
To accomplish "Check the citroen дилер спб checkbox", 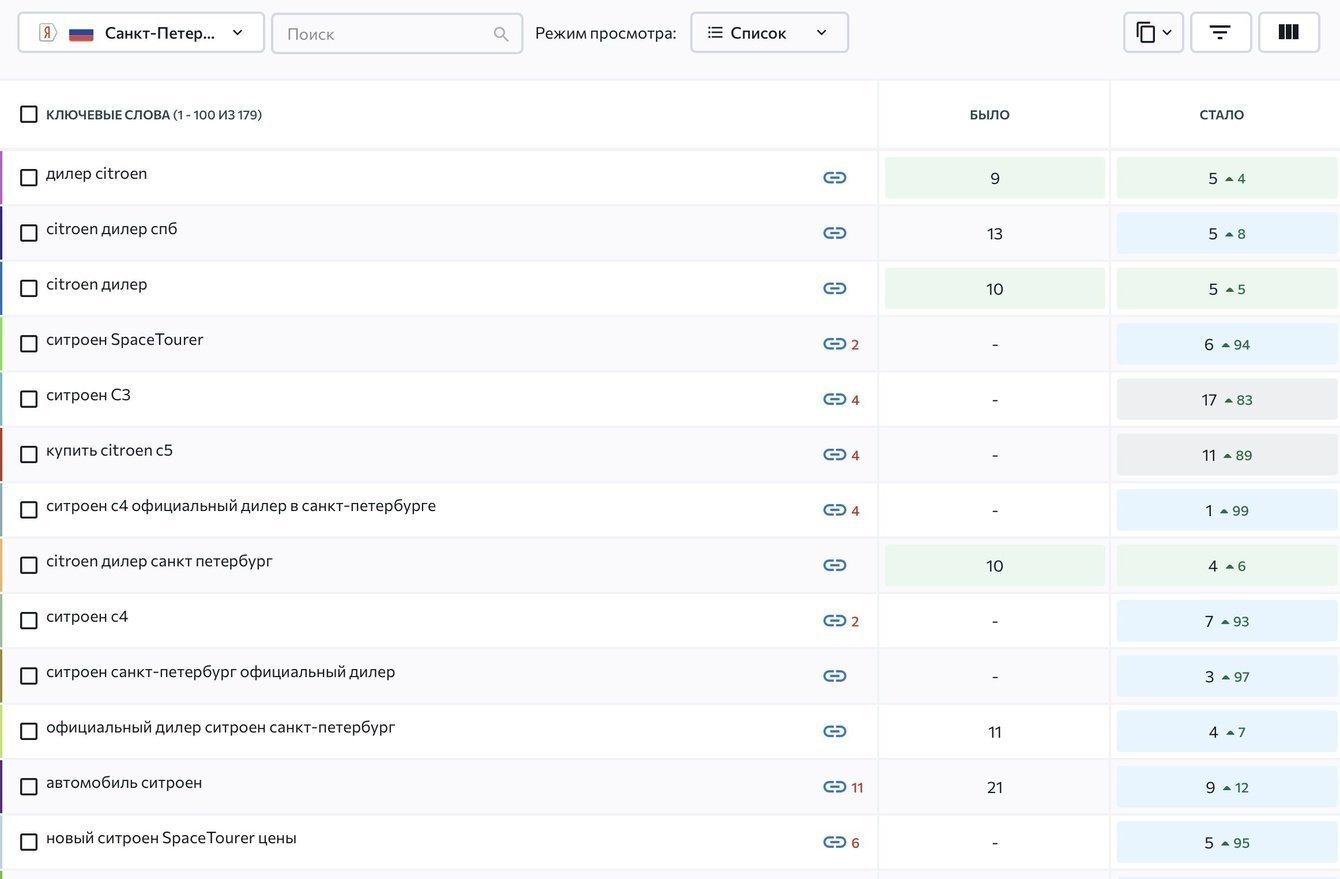I will (x=29, y=233).
